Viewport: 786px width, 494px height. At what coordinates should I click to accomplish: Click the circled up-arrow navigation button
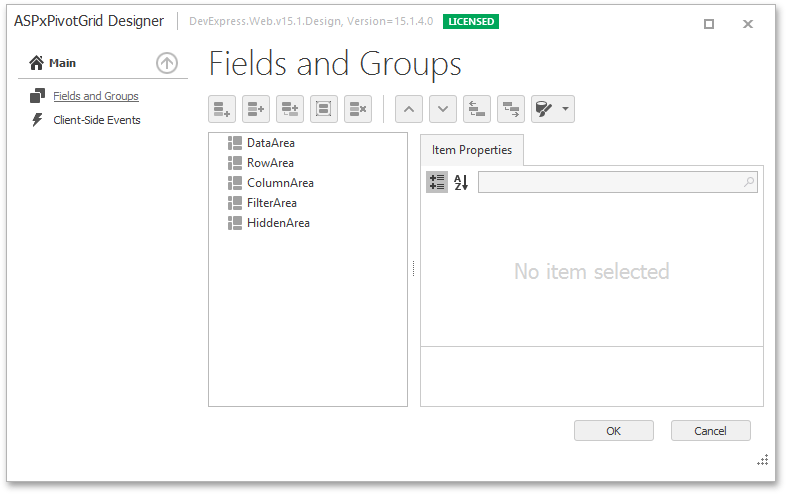pos(167,63)
